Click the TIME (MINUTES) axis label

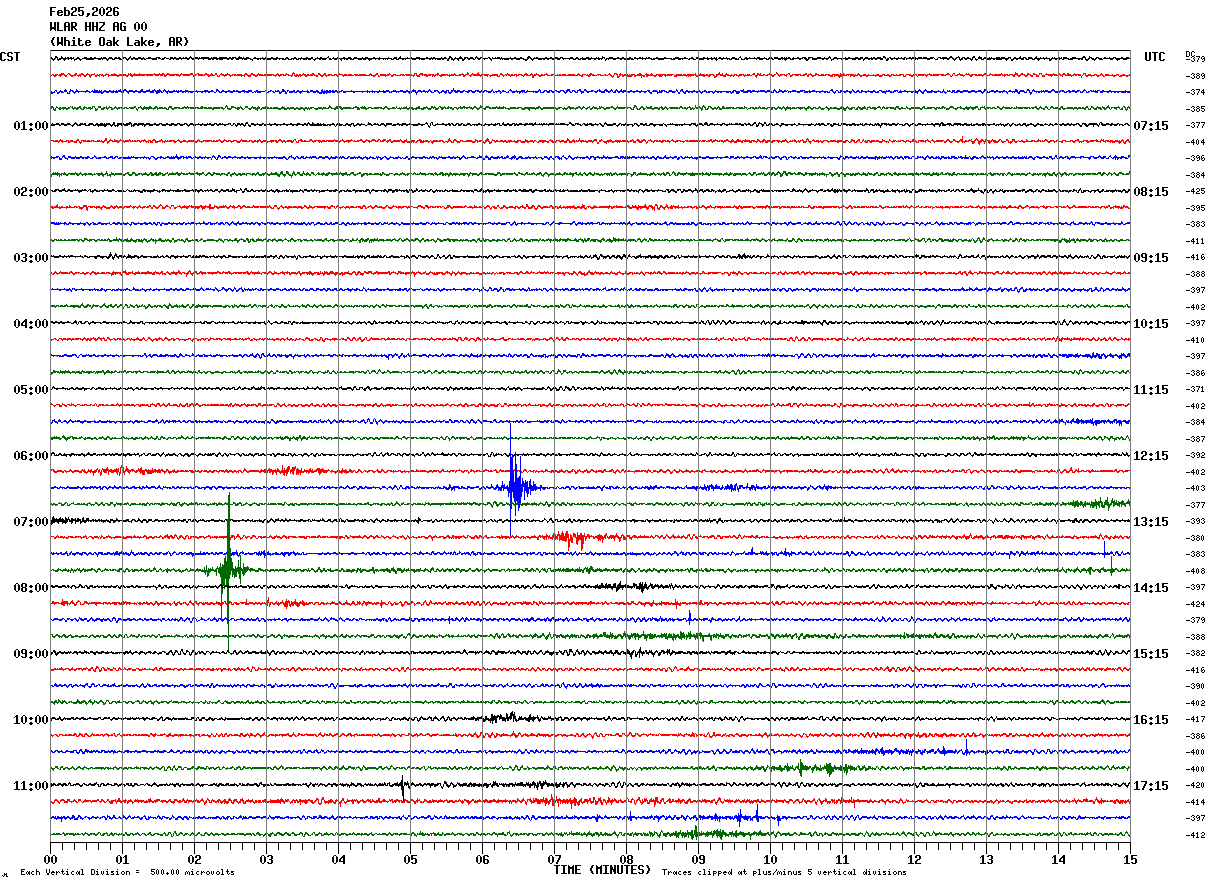tap(602, 870)
